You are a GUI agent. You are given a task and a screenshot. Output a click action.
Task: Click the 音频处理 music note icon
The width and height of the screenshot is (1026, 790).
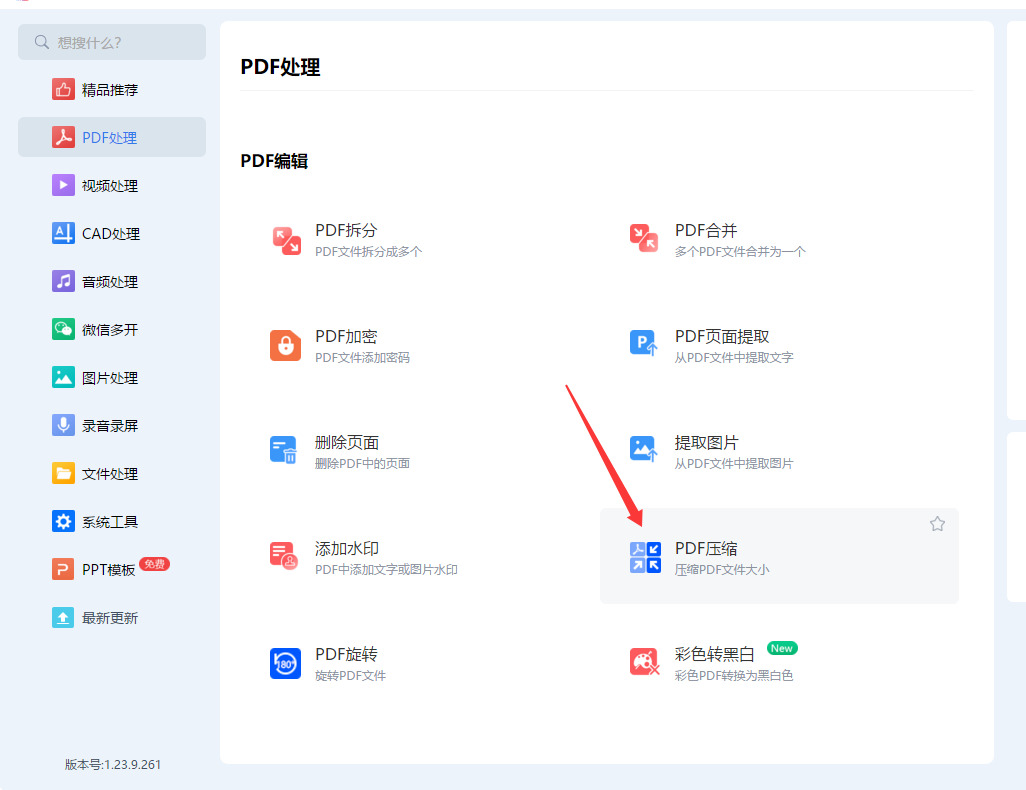click(63, 281)
